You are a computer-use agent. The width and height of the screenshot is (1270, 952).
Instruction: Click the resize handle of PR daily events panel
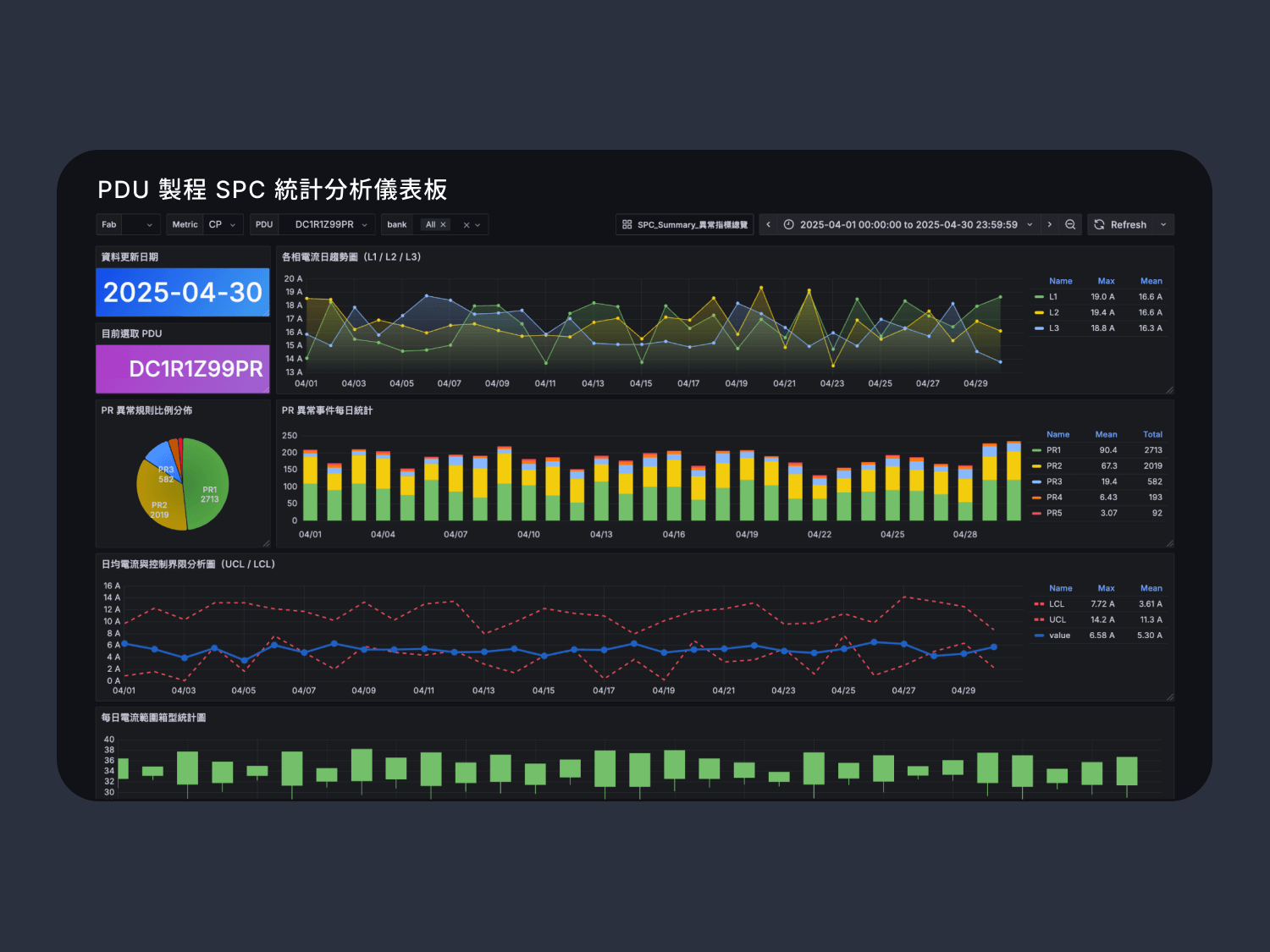click(1169, 543)
